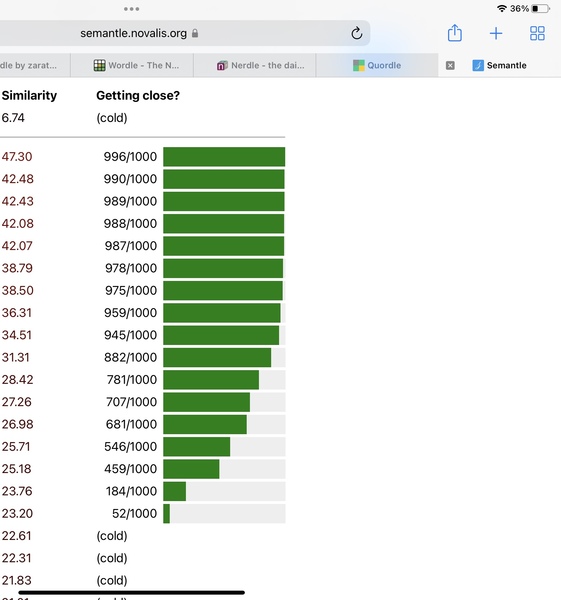Reload the page with the refresh icon
Image resolution: width=561 pixels, height=600 pixels.
pyautogui.click(x=357, y=33)
